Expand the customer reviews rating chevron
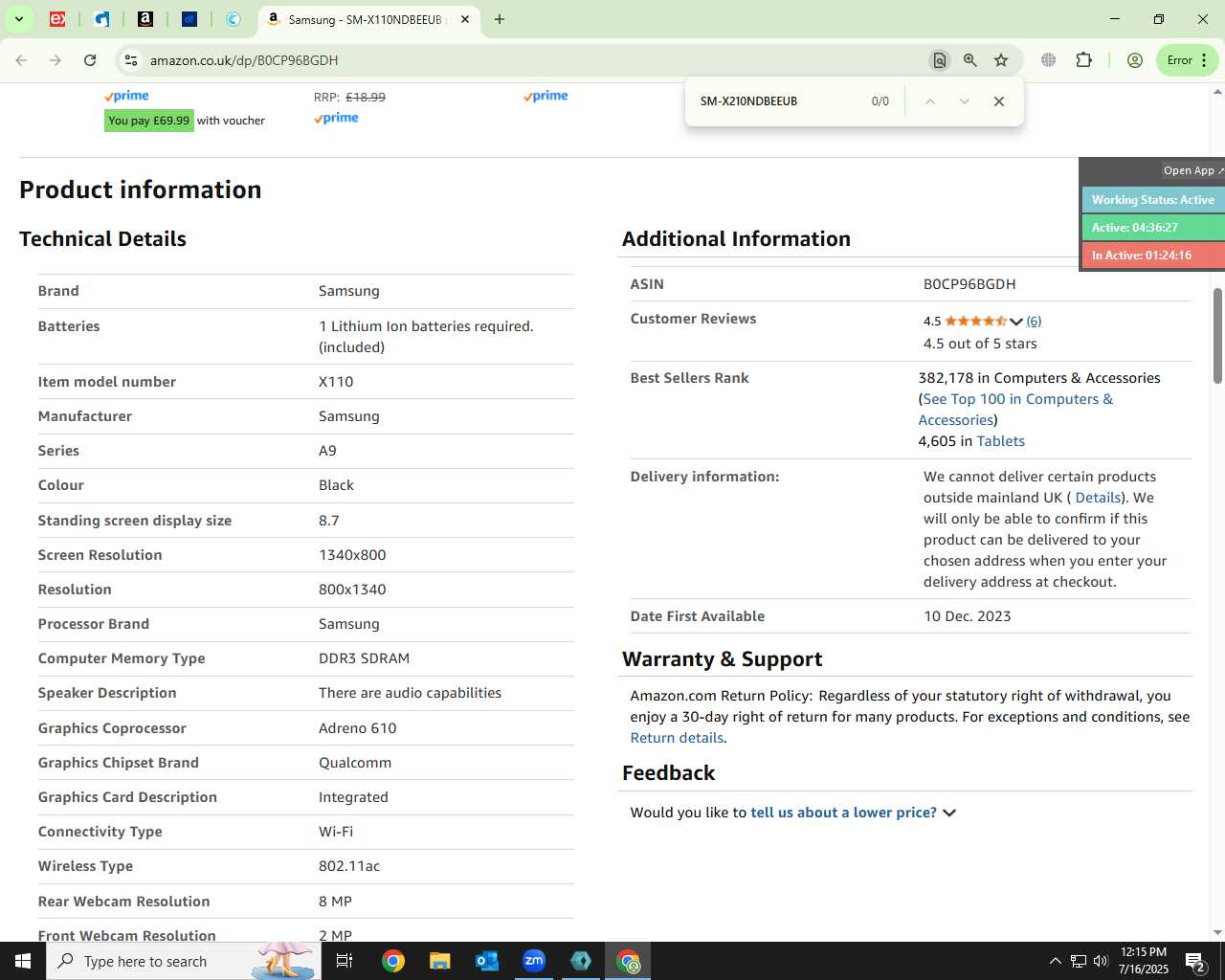1225x980 pixels. click(1016, 322)
